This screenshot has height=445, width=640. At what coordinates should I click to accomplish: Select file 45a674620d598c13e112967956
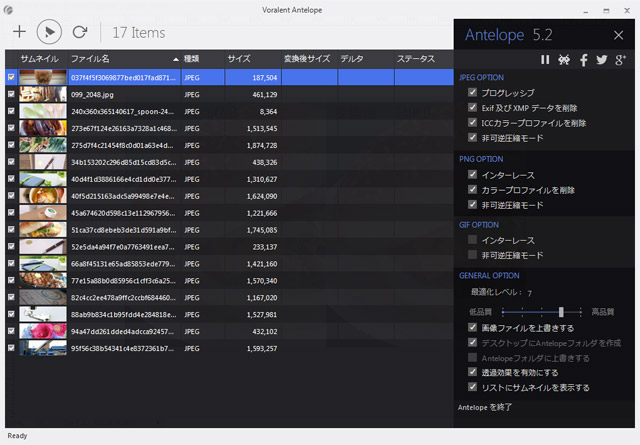coord(123,213)
